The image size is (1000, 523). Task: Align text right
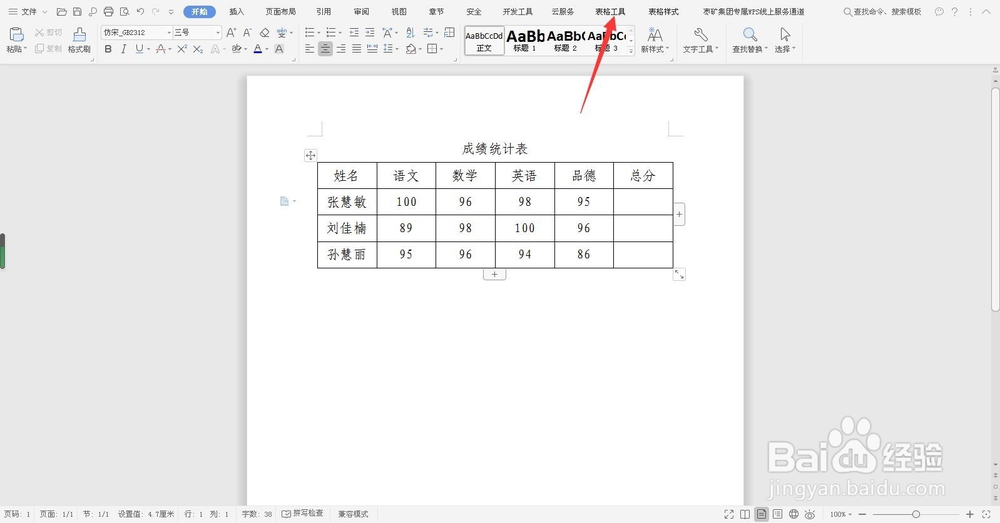tap(341, 49)
